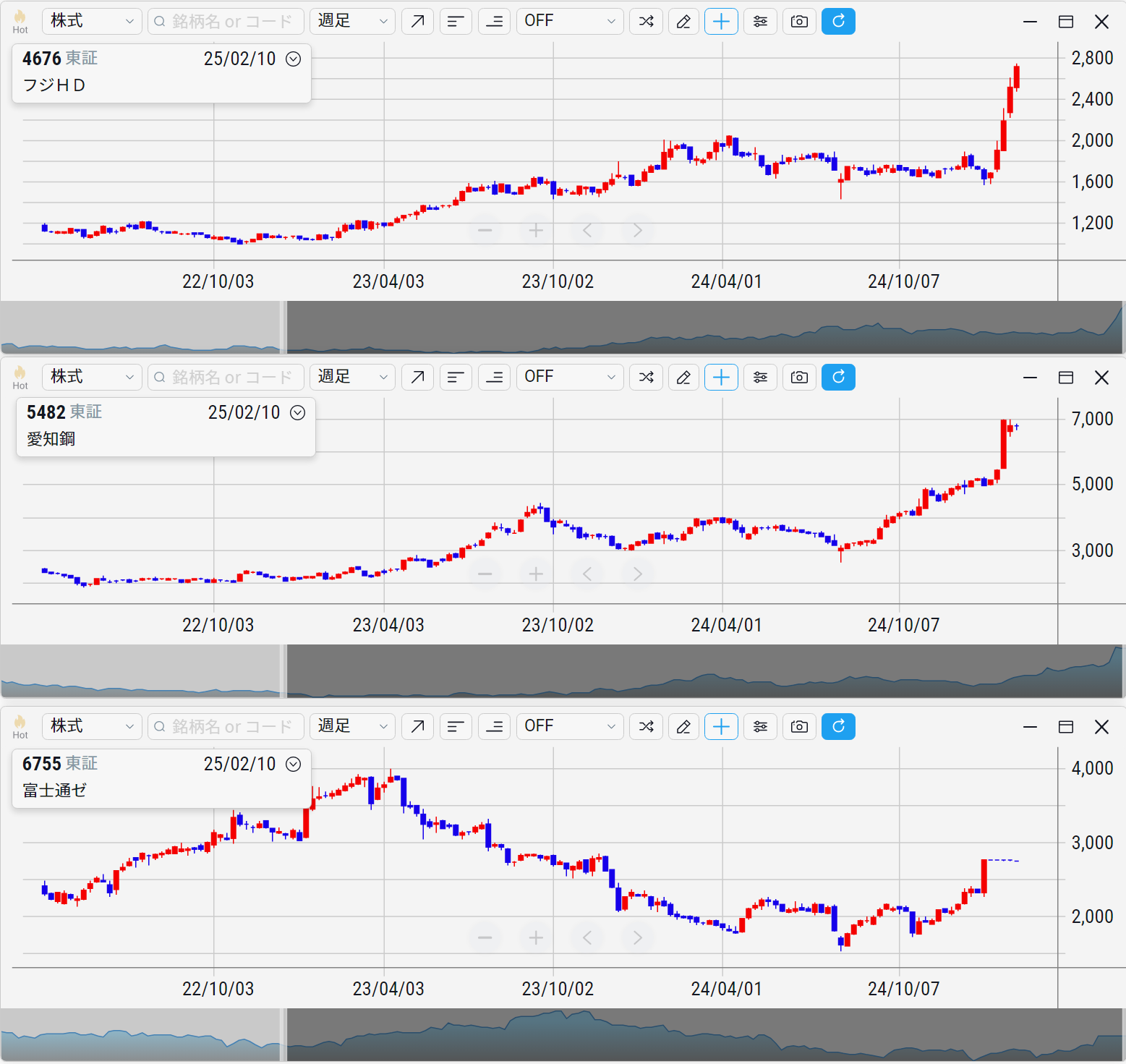Move 富士通ゼ chart forward with right arrow
The image size is (1126, 1064).
(637, 938)
